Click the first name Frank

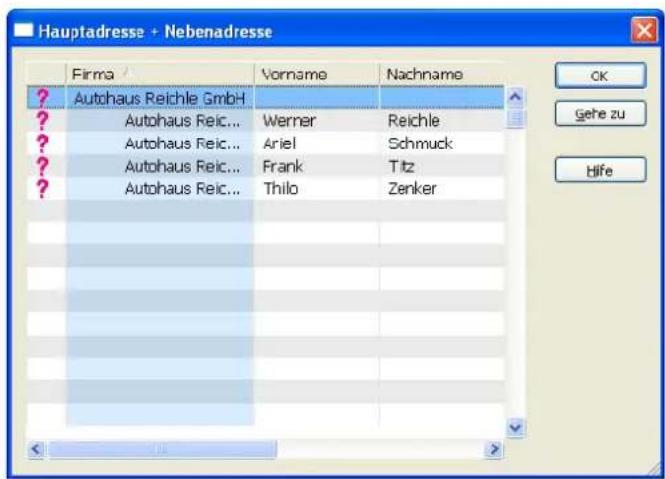point(283,166)
